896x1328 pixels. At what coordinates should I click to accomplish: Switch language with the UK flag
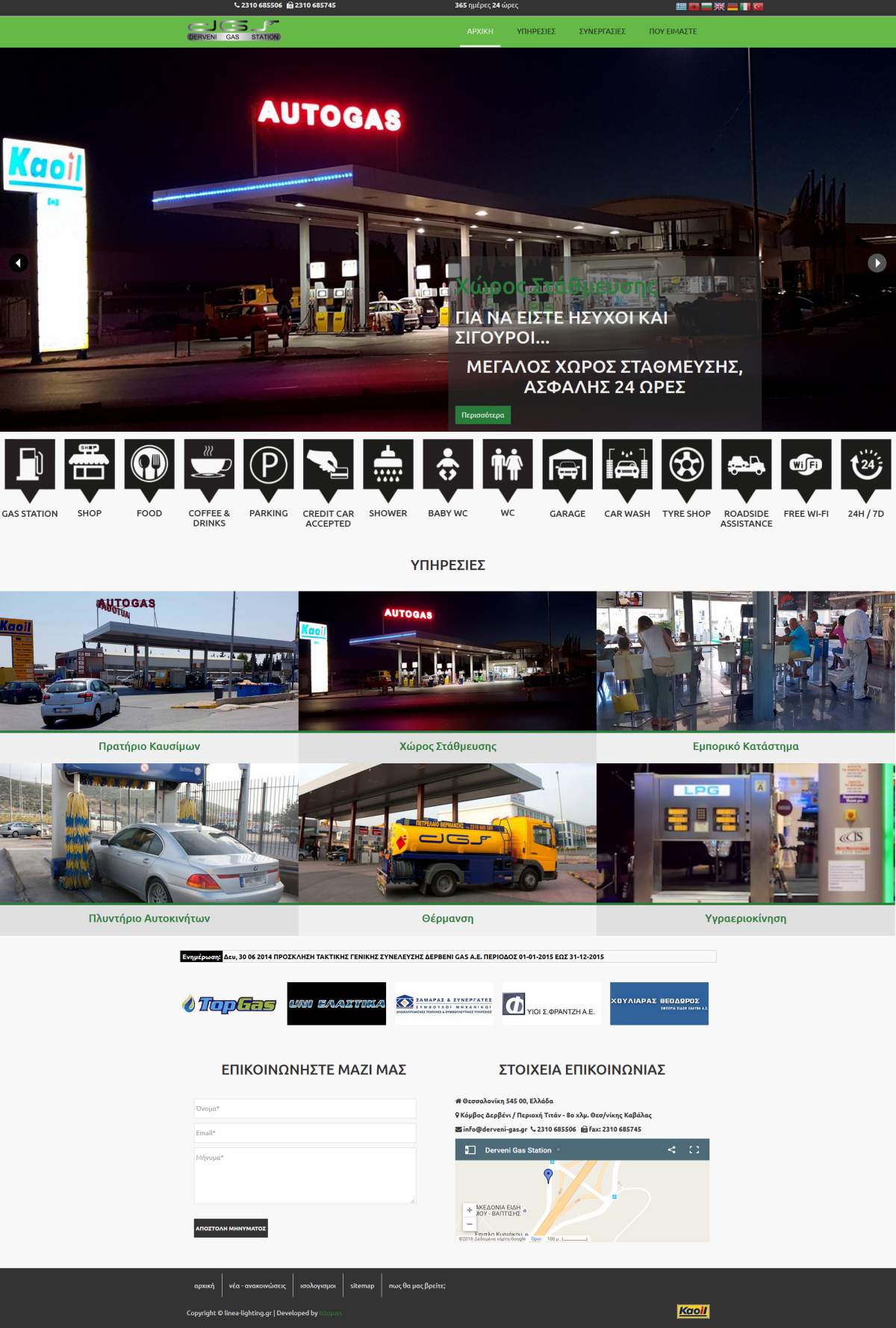[x=719, y=6]
